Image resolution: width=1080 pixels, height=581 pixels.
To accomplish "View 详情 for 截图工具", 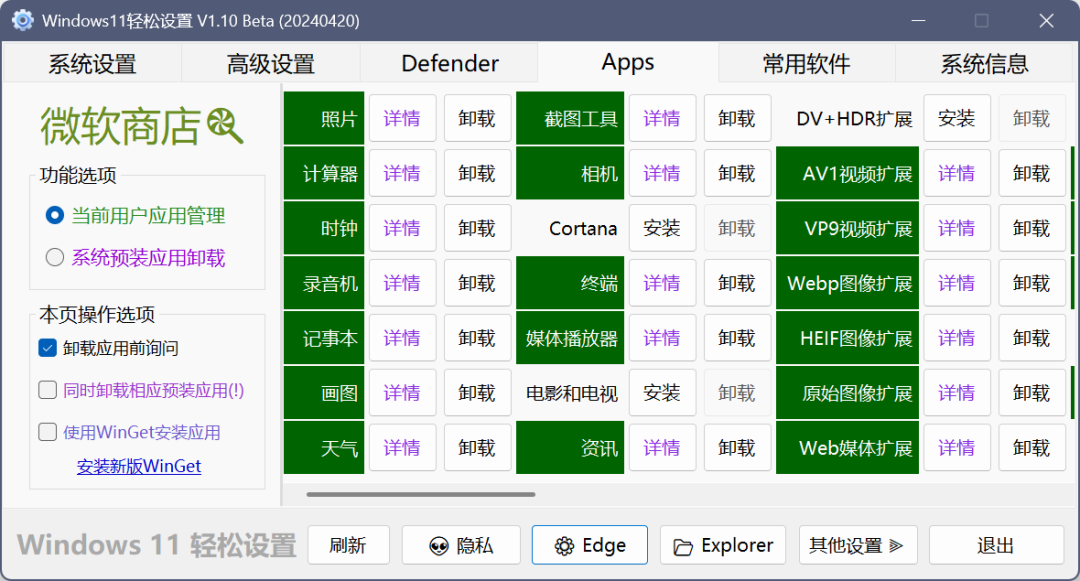I will point(662,118).
